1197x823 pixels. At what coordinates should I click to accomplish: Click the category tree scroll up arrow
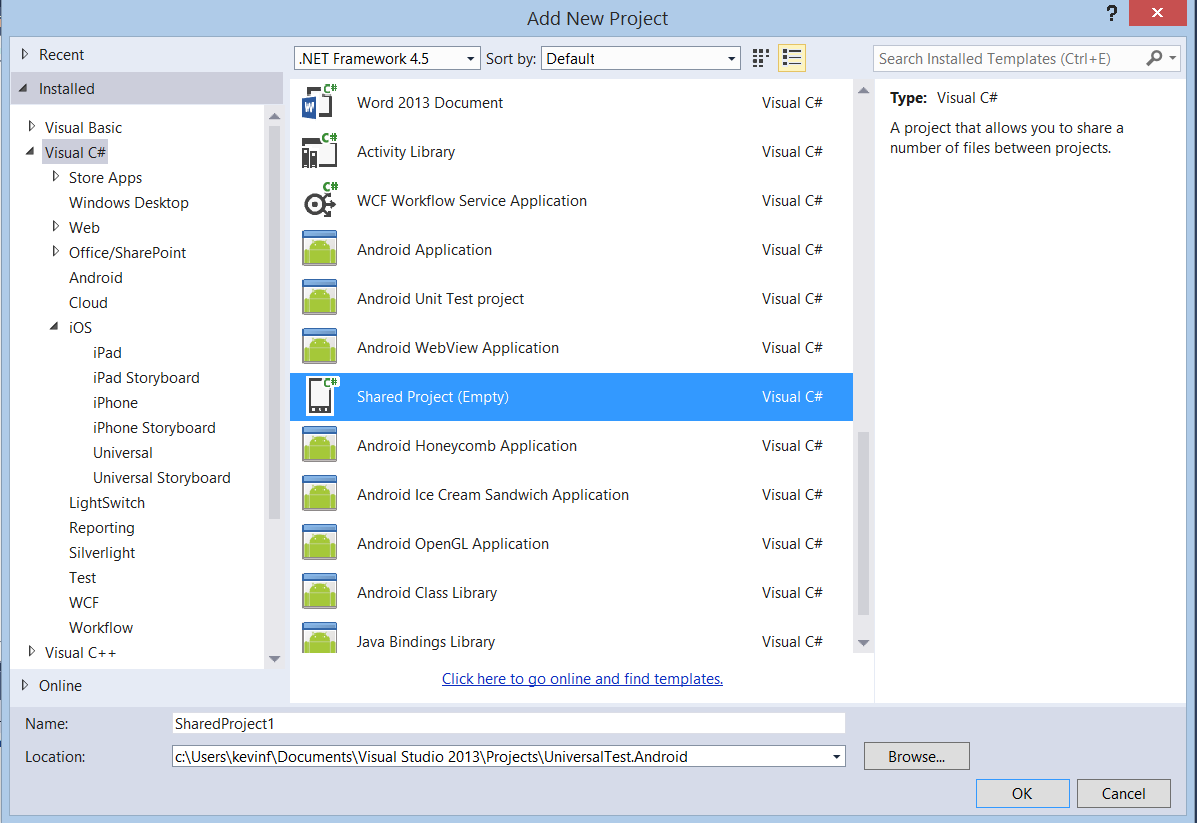(x=275, y=116)
